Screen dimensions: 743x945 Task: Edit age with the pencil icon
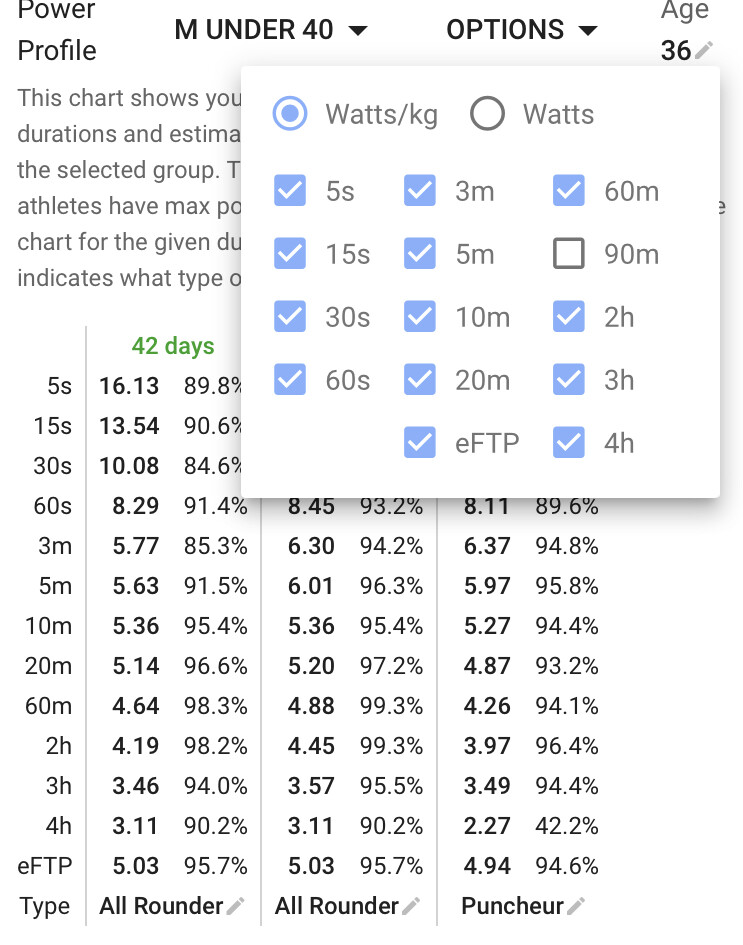pyautogui.click(x=703, y=51)
